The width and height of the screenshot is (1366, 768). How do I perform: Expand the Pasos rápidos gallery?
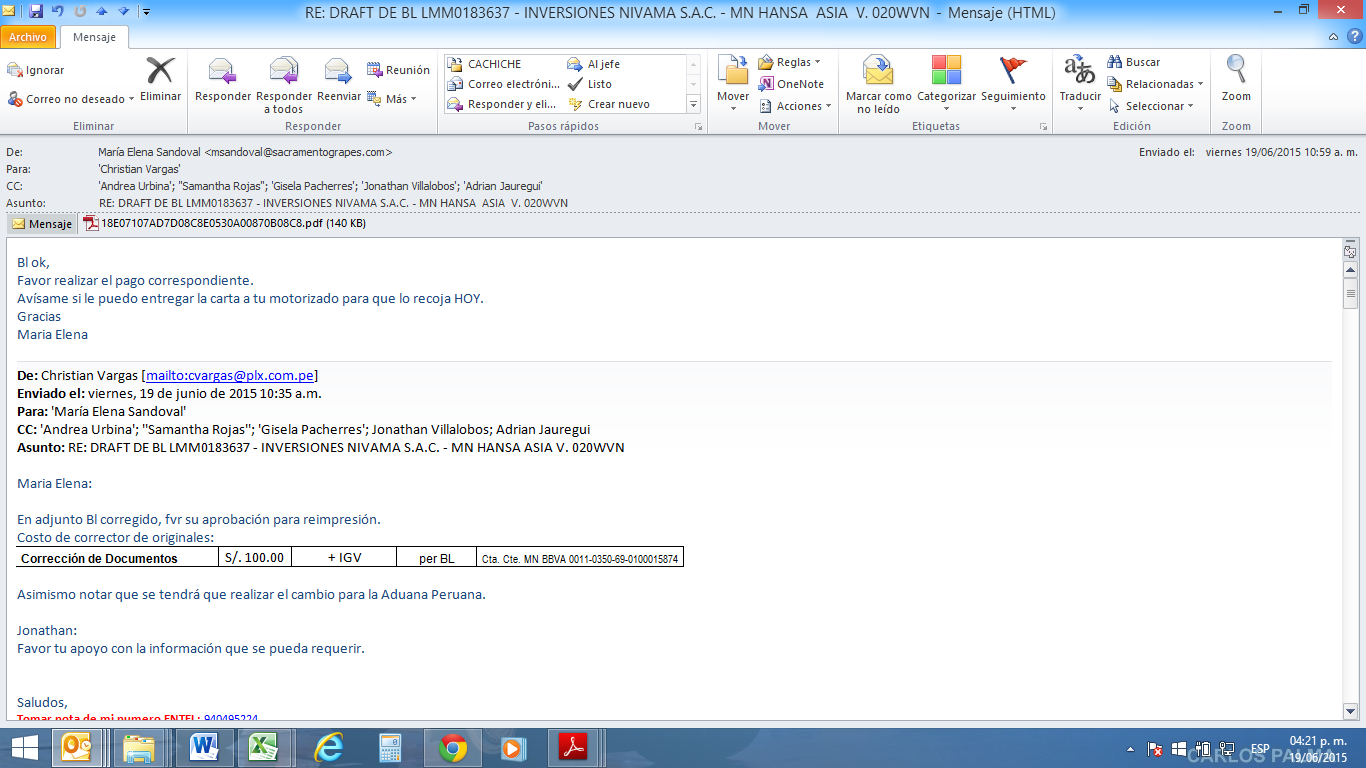click(x=693, y=104)
